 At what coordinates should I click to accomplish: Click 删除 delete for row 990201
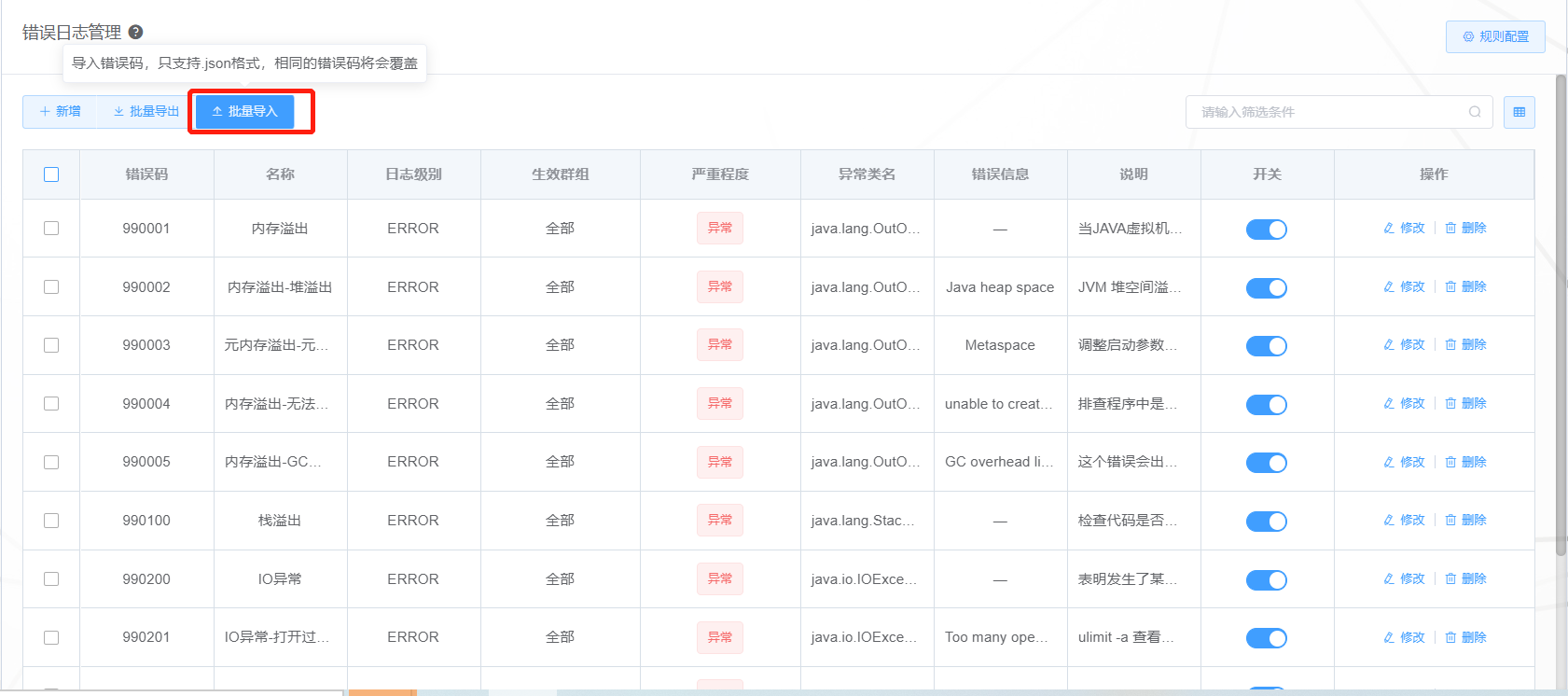1465,637
